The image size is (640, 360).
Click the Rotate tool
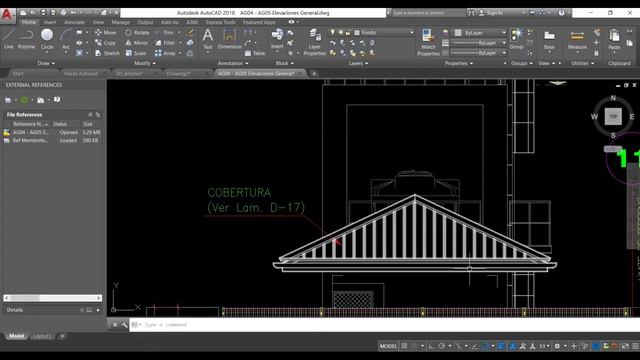pyautogui.click(x=137, y=32)
